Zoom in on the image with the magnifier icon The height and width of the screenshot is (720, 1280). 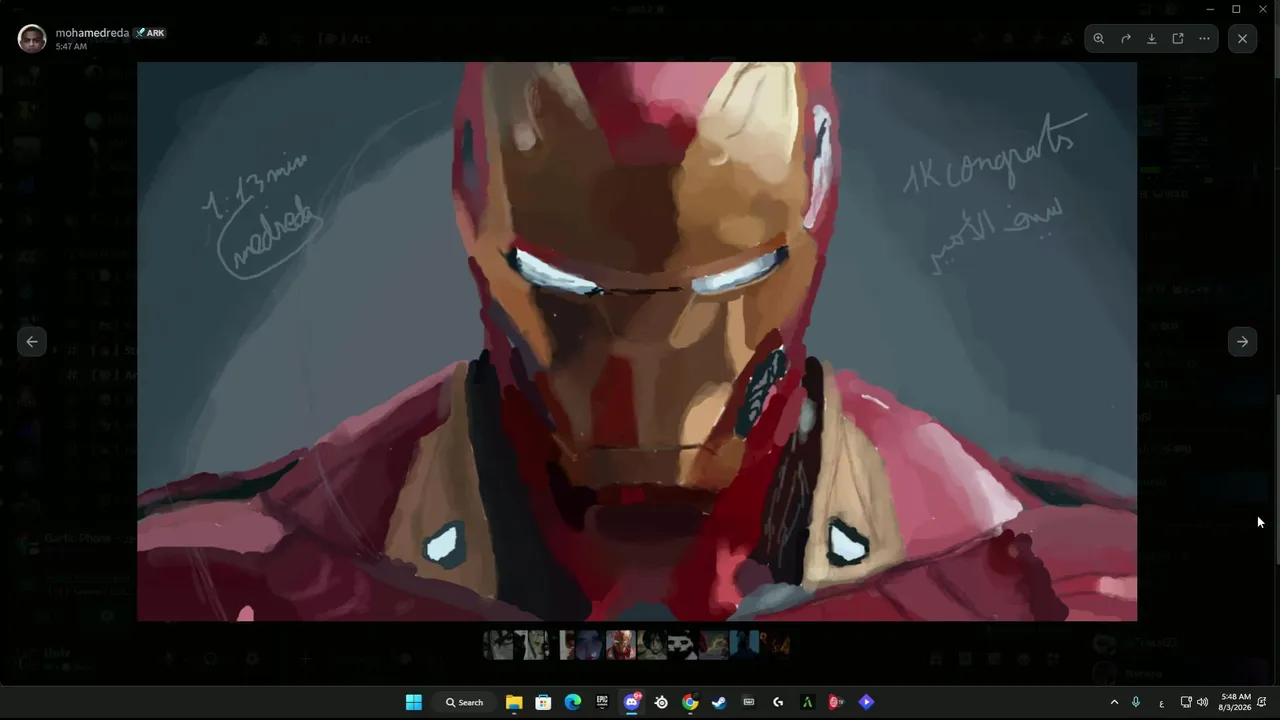[1099, 39]
